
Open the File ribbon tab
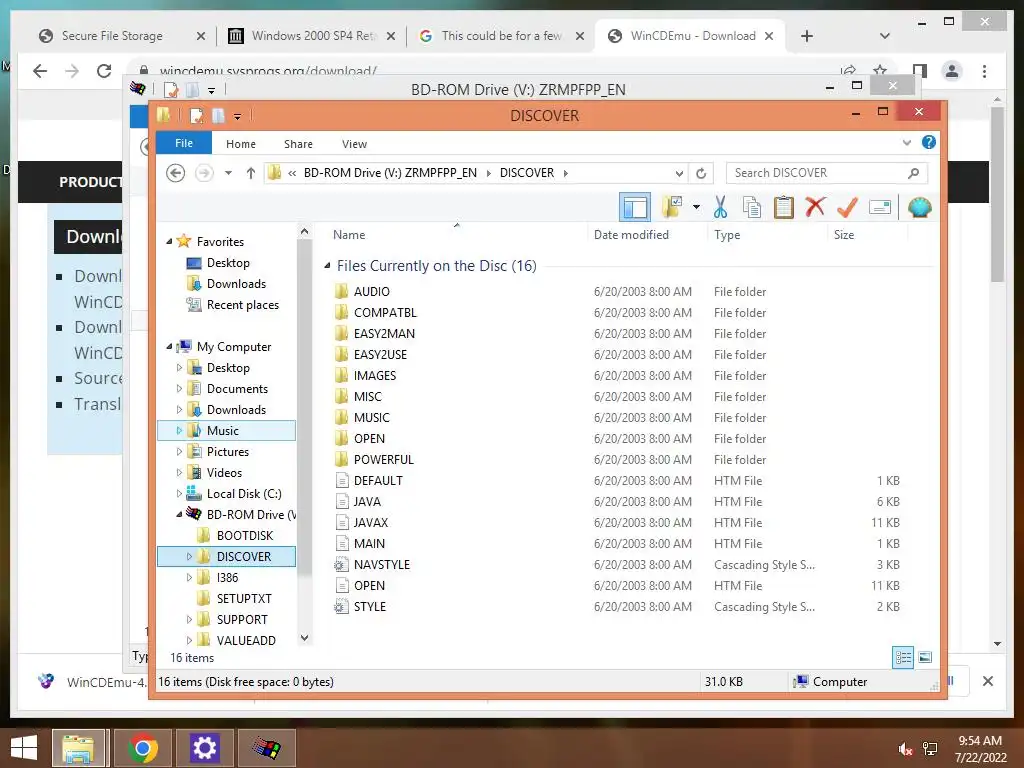tap(184, 143)
